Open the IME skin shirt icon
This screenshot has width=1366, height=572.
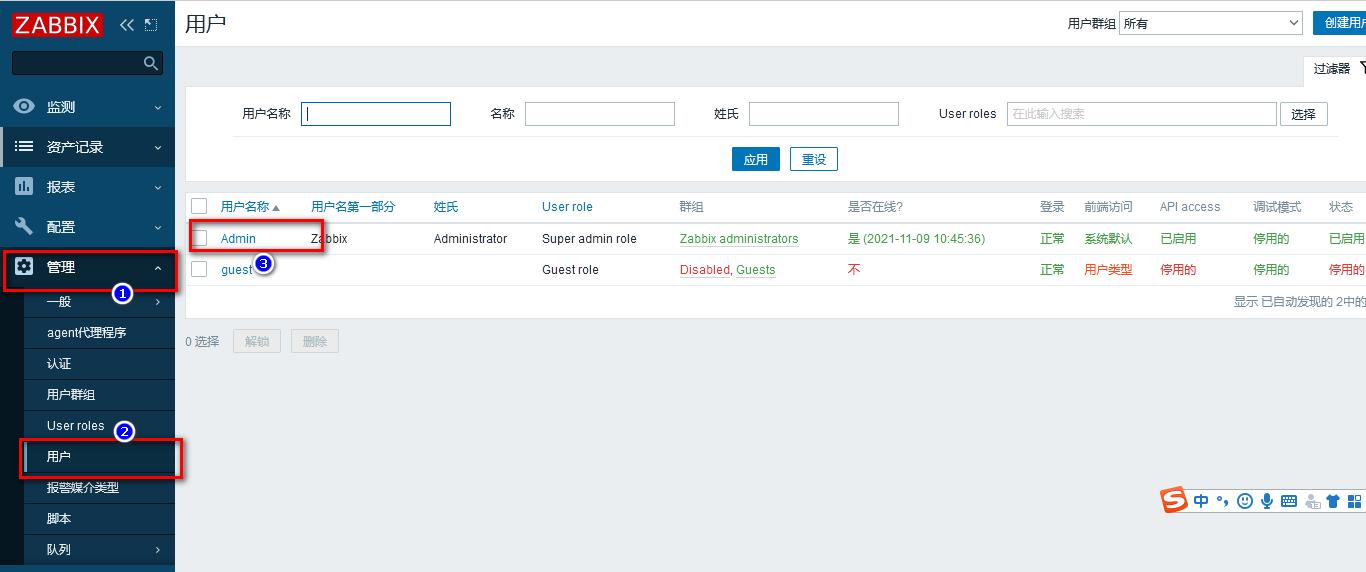[x=1333, y=501]
